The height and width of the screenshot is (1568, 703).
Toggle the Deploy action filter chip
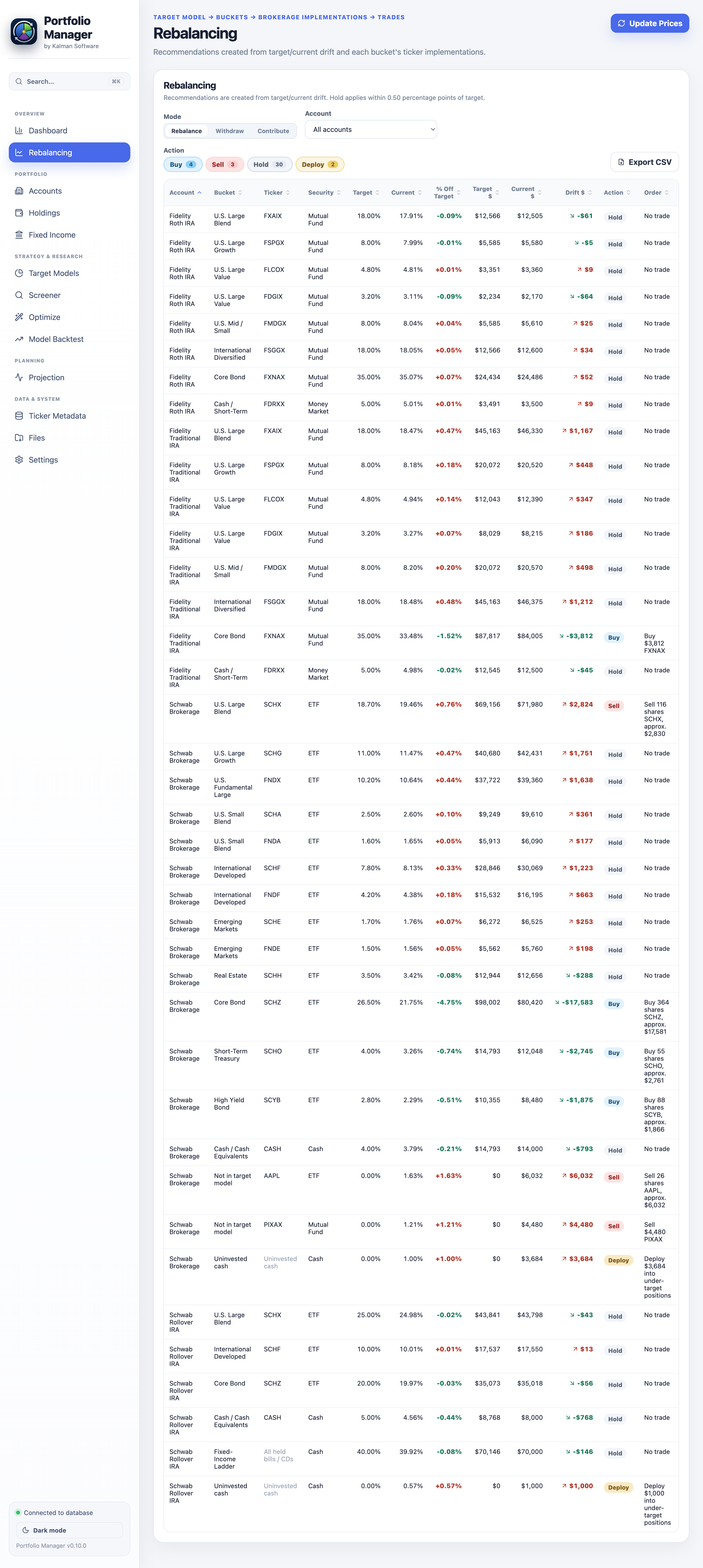point(320,164)
